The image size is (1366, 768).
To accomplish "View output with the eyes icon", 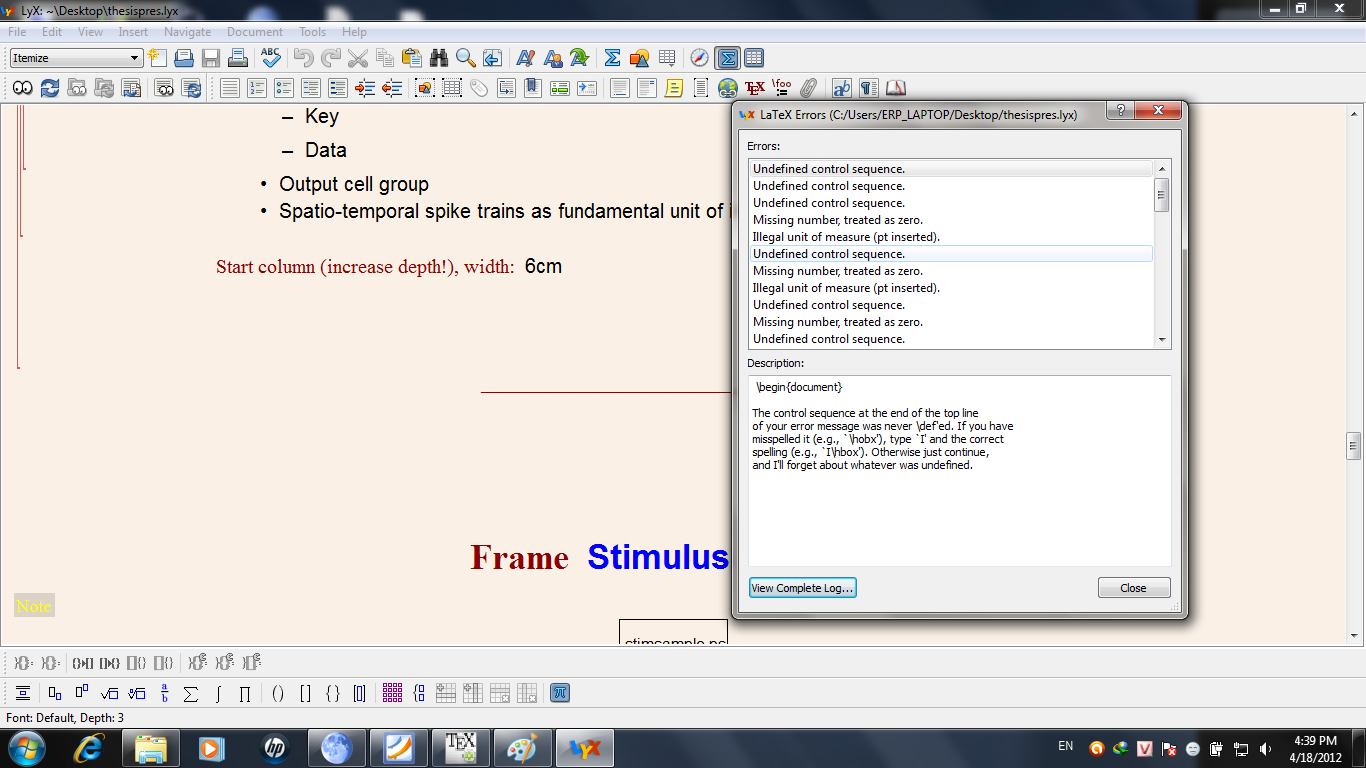I will coord(22,88).
